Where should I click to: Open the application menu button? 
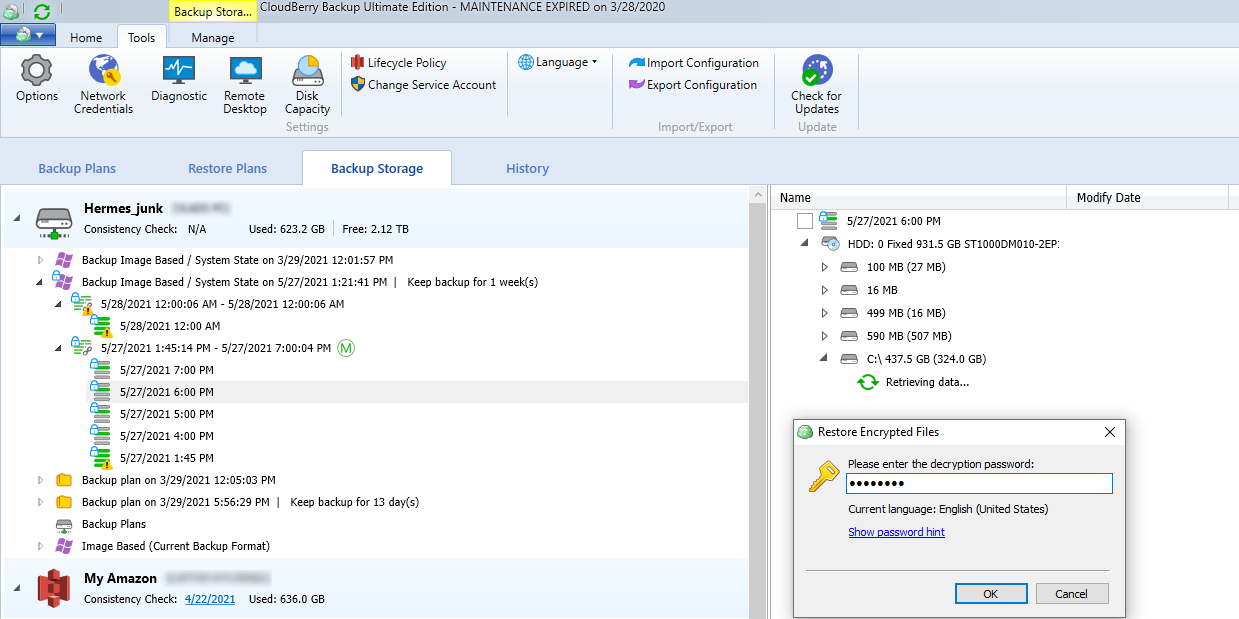(x=28, y=36)
